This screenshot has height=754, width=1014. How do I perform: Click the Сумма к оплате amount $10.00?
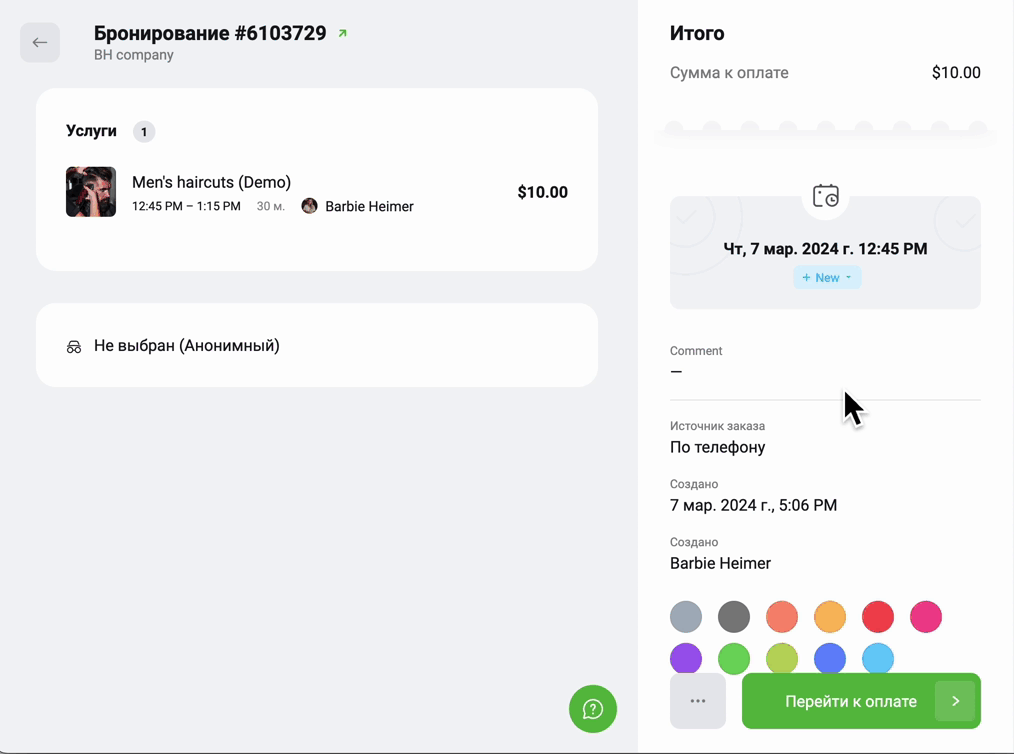[x=956, y=72]
